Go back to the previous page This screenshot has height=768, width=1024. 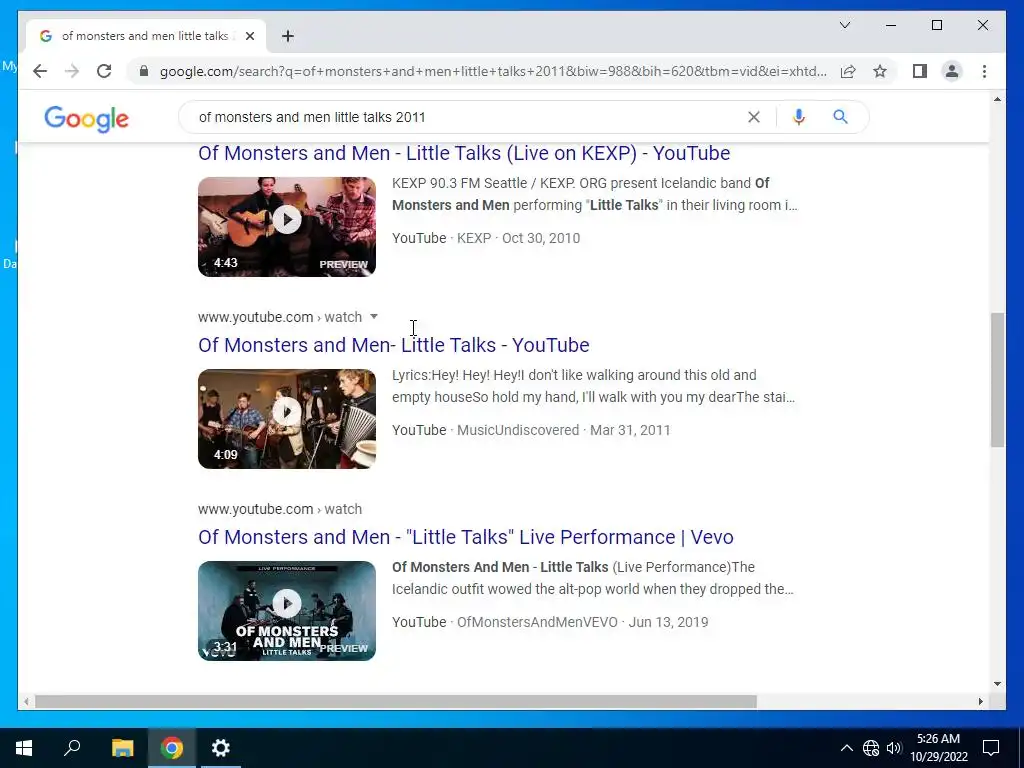[x=40, y=71]
